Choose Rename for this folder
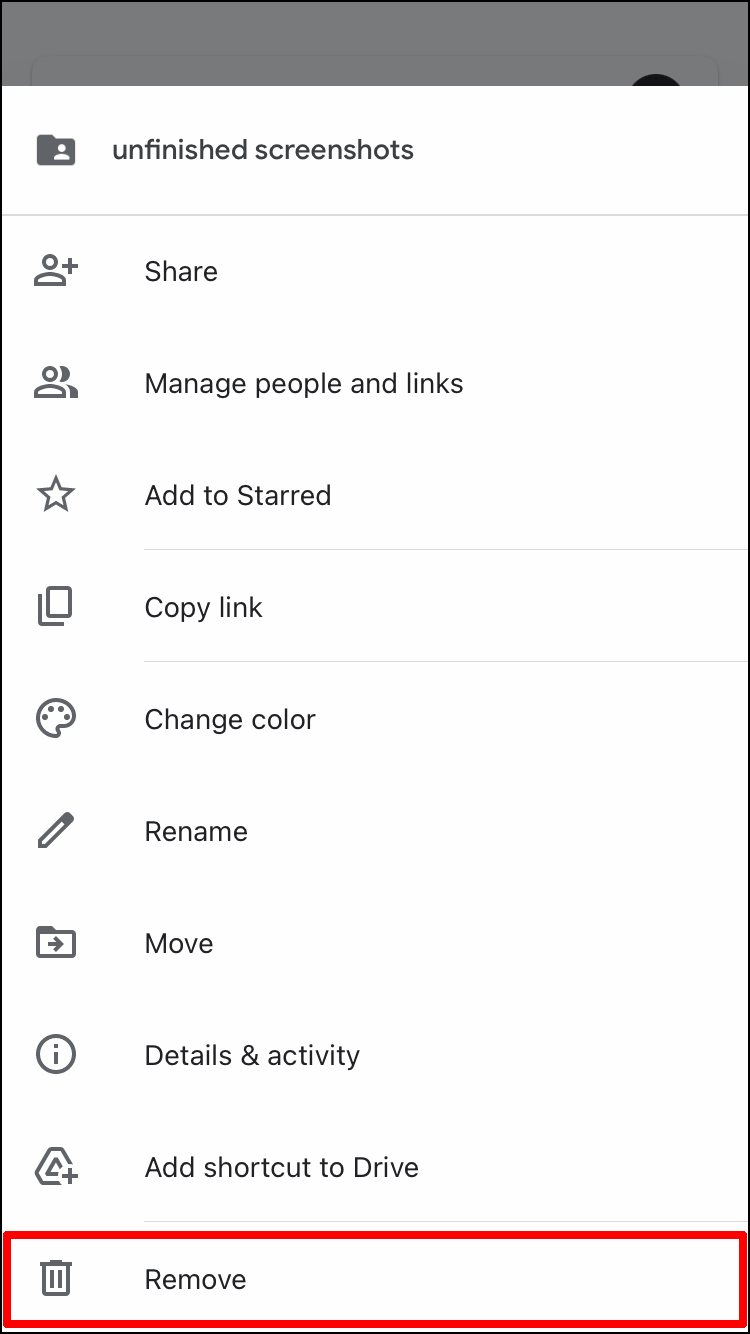Viewport: 750px width, 1334px height. (196, 831)
